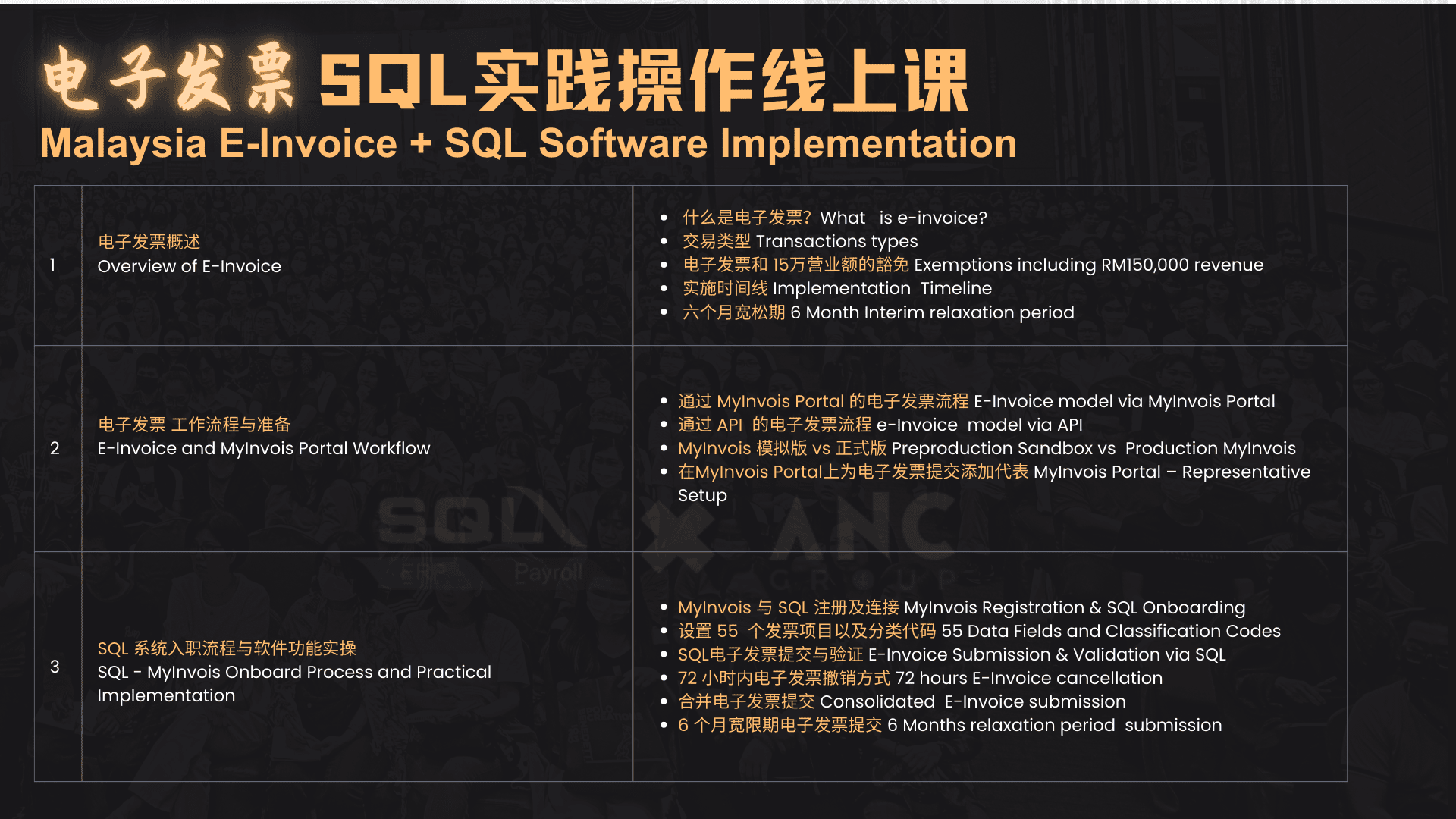Viewport: 1456px width, 819px height.
Task: Click 'SQL 系统入职流程与软件功能实操' heading
Action: [x=227, y=648]
